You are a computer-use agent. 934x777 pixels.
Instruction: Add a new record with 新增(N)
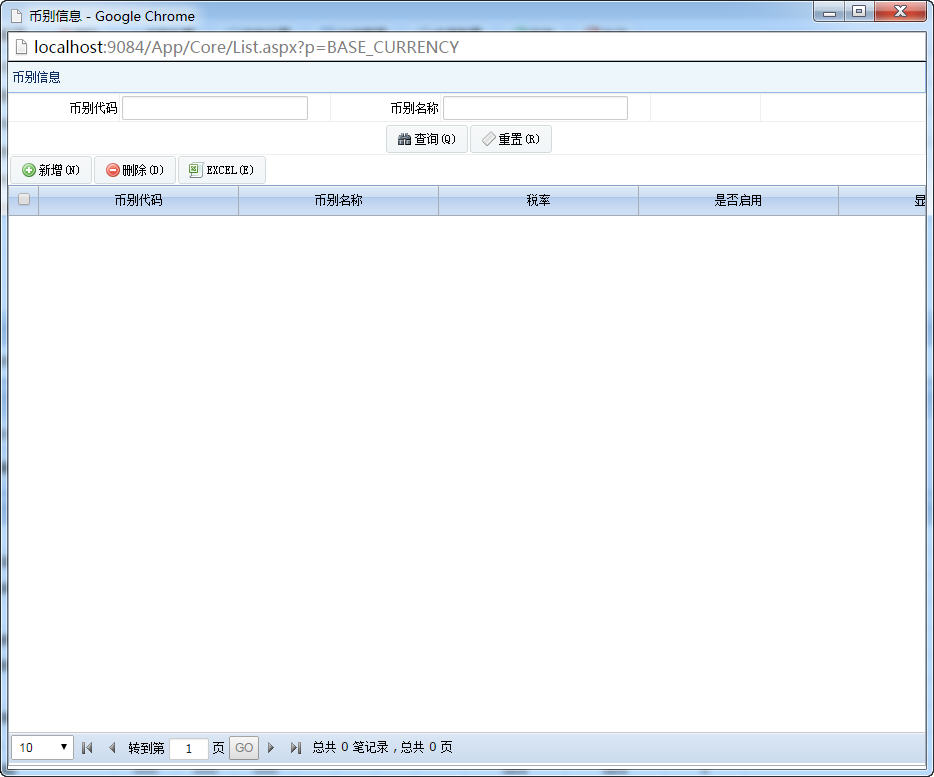[x=51, y=170]
